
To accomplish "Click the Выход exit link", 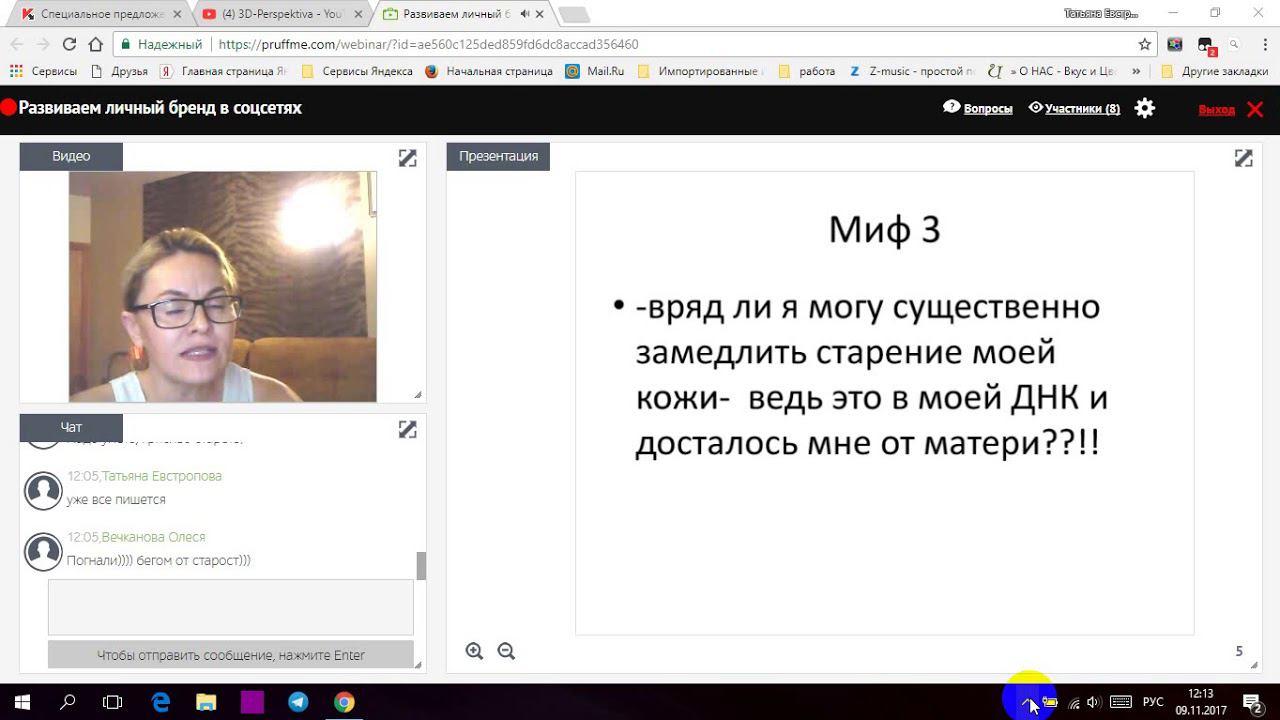I will click(1216, 109).
